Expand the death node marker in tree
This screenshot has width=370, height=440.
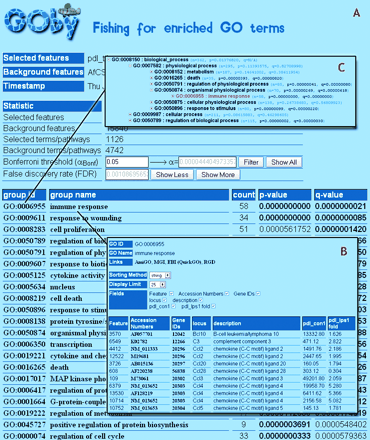point(151,78)
